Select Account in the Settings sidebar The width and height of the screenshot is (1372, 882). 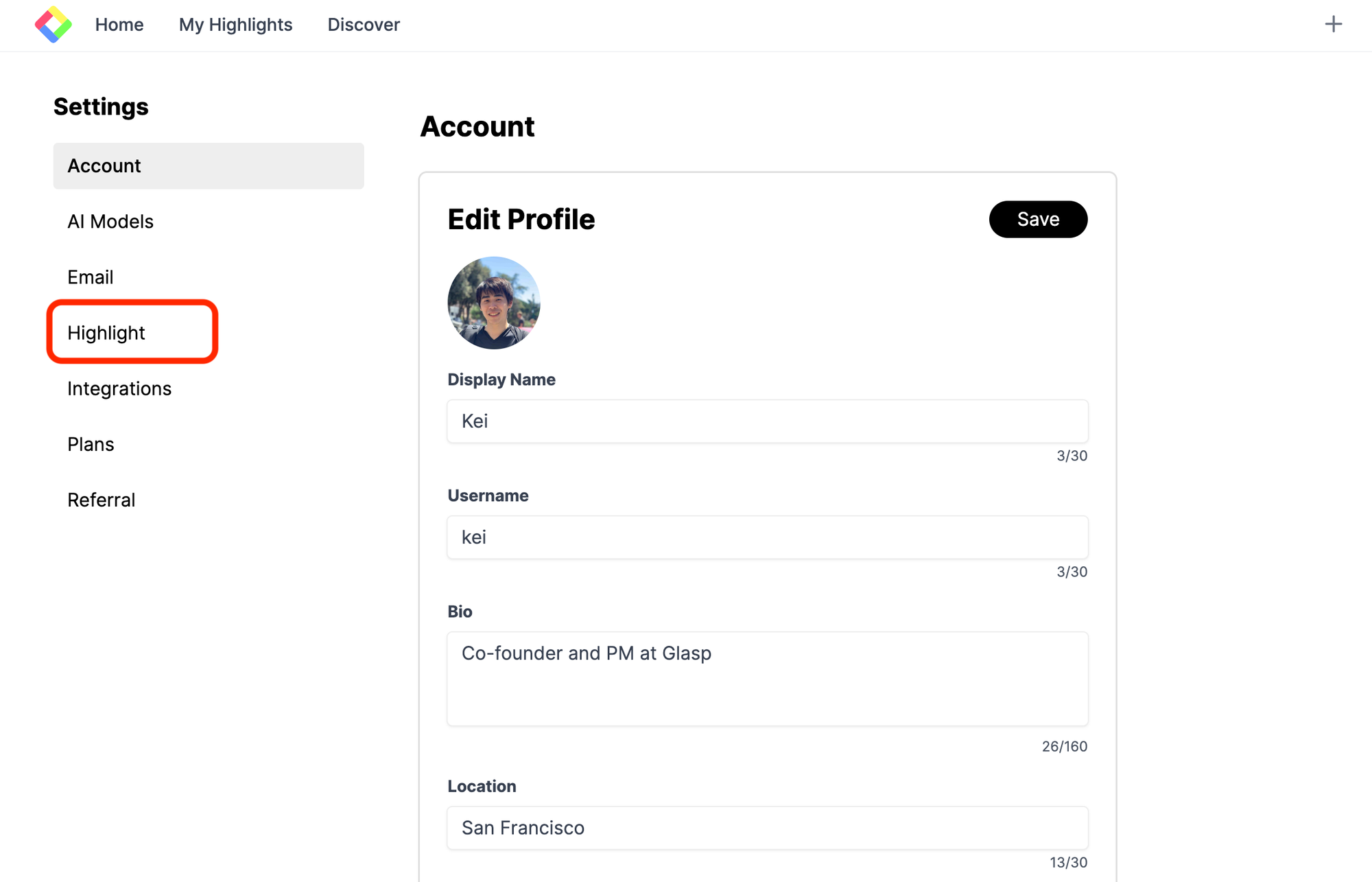click(x=209, y=166)
